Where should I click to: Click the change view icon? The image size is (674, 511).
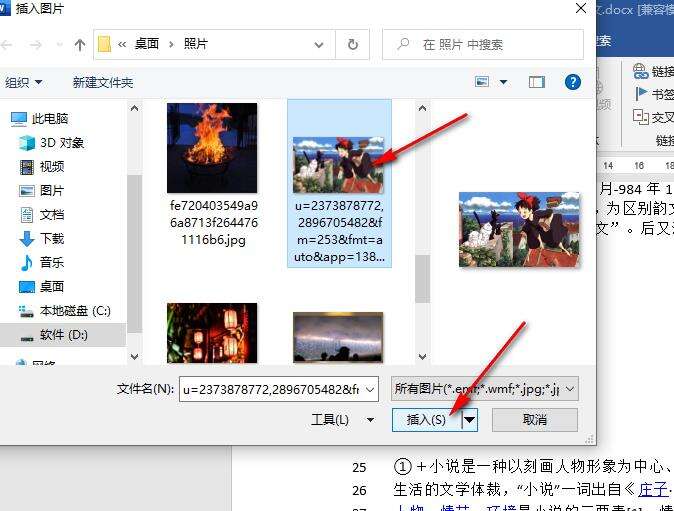pyautogui.click(x=482, y=81)
